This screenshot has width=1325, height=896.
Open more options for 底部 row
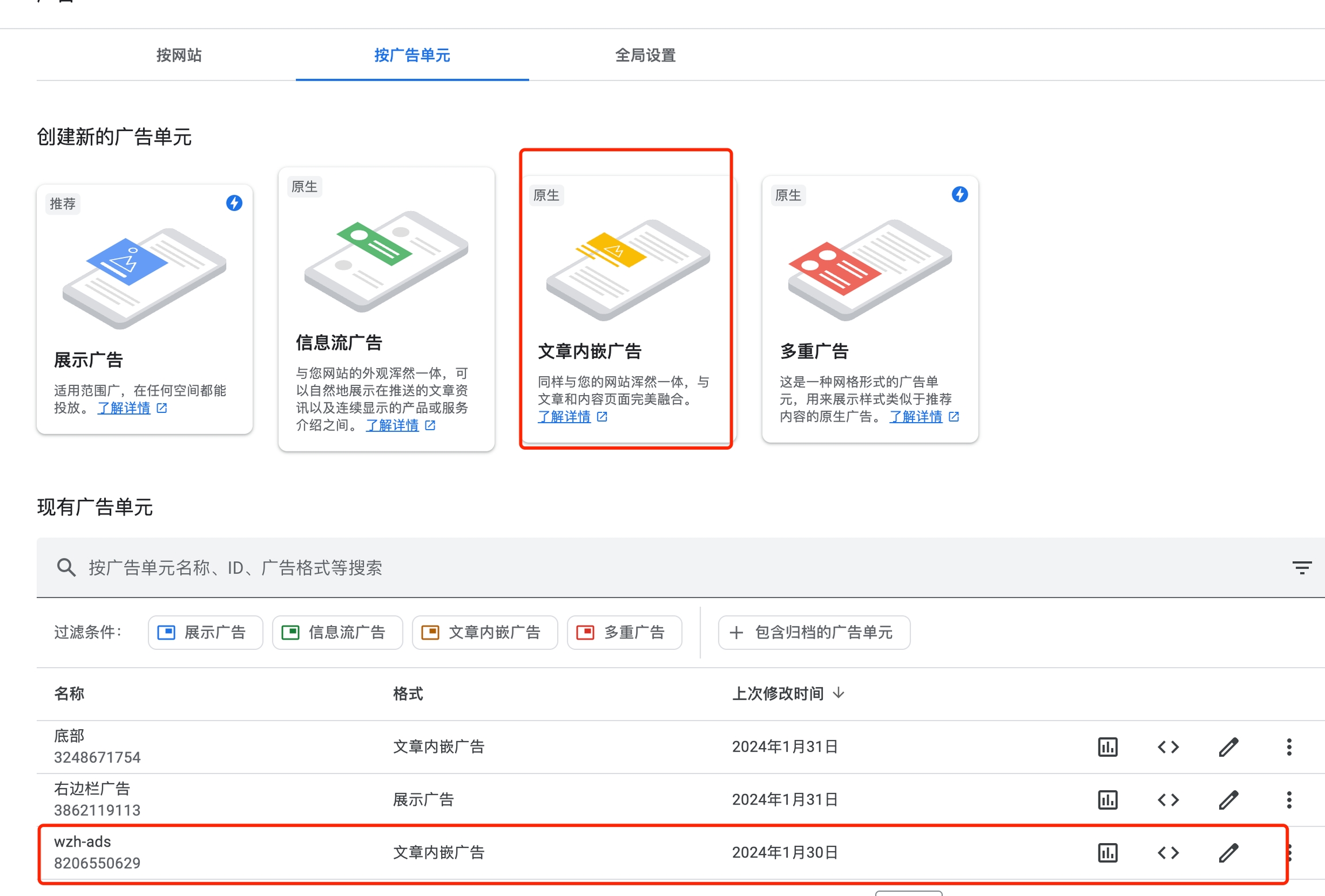1289,746
